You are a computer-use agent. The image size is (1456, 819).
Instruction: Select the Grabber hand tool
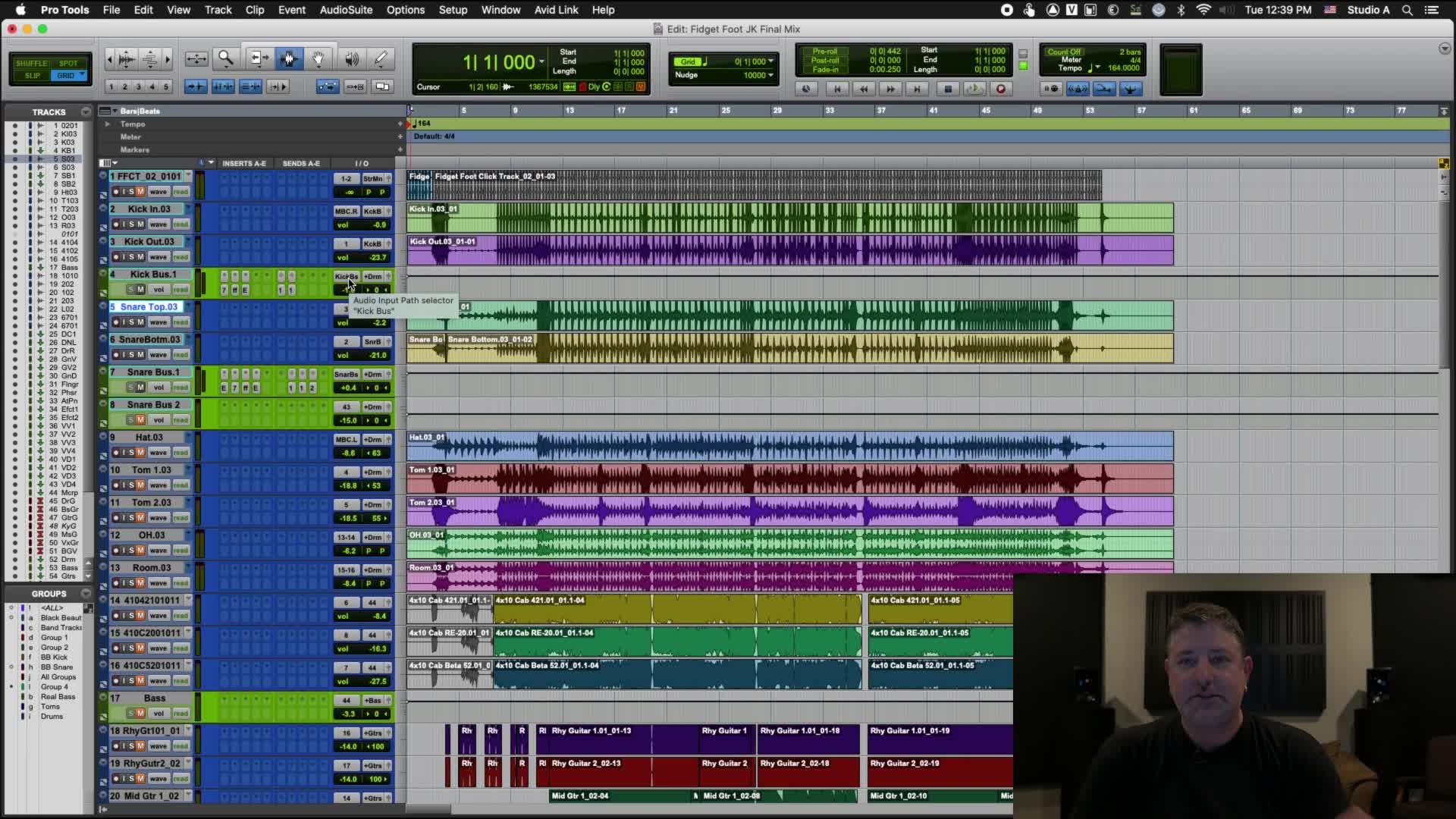click(x=318, y=58)
